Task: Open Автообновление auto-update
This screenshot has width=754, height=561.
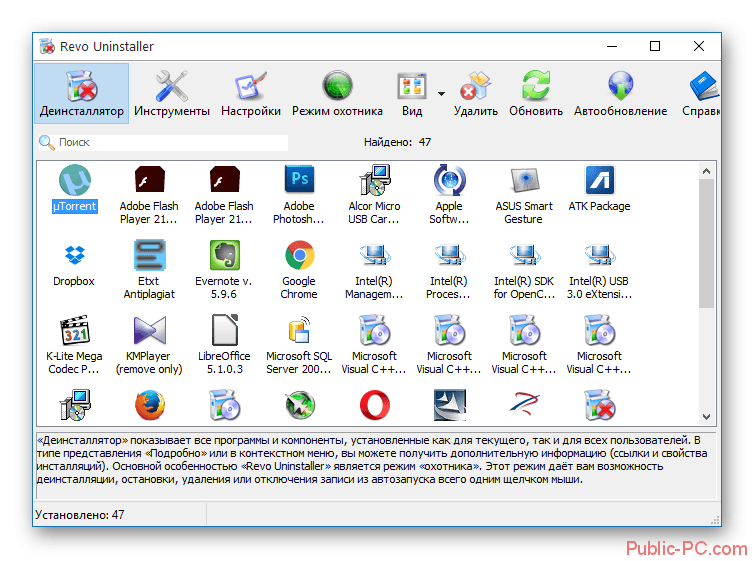Action: [x=620, y=94]
